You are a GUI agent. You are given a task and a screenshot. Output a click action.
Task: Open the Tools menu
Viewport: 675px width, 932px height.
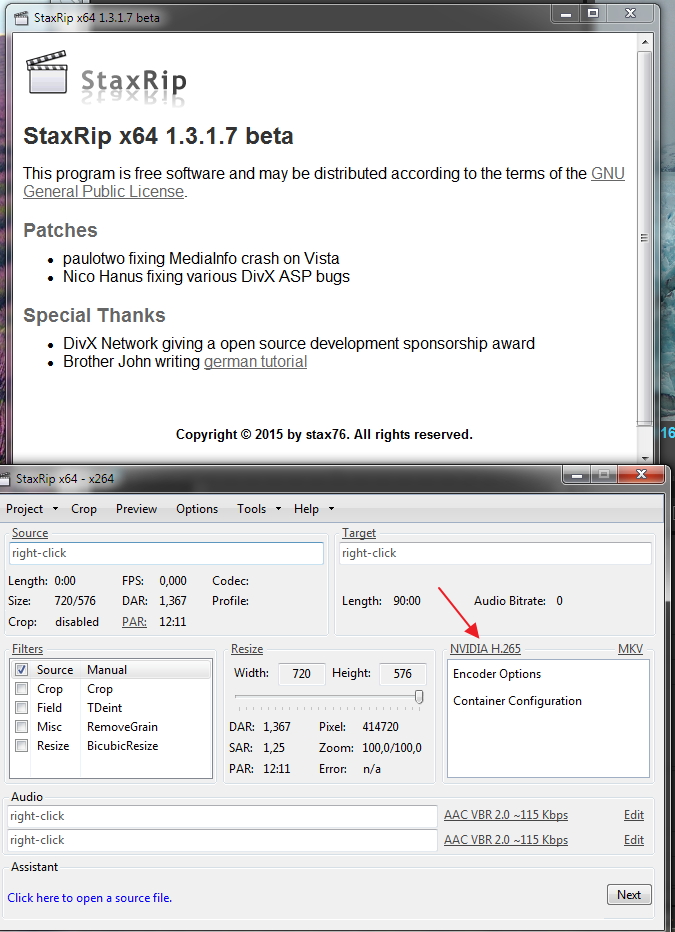tap(251, 509)
